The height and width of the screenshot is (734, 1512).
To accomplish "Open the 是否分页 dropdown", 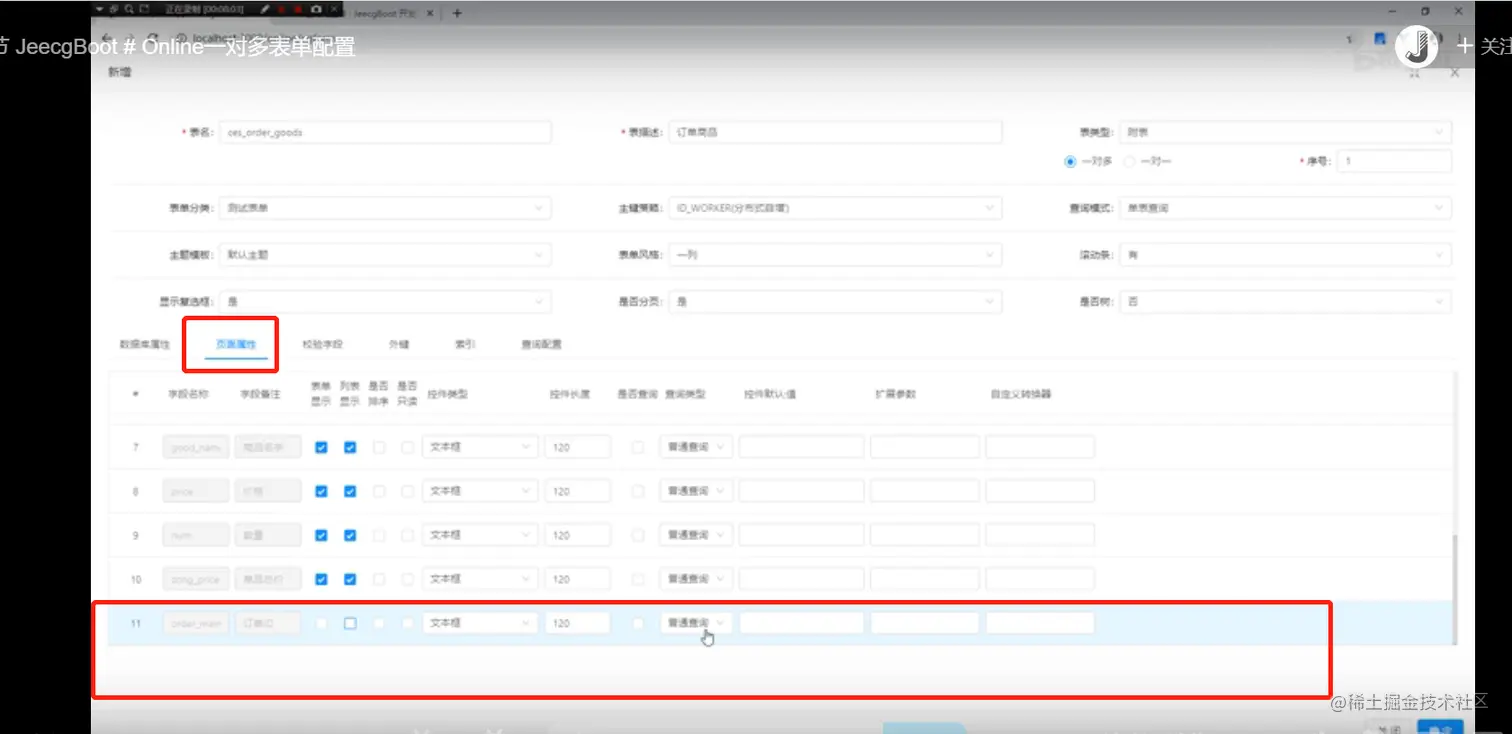I will [834, 301].
